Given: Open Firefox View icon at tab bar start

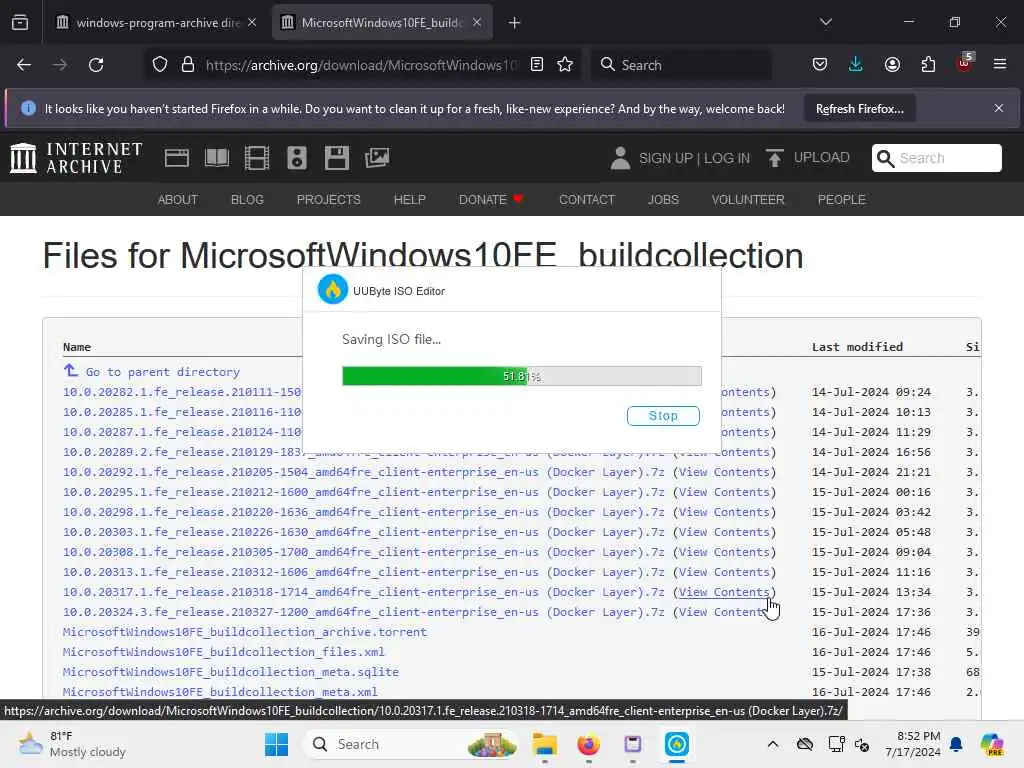Looking at the screenshot, I should (x=20, y=23).
